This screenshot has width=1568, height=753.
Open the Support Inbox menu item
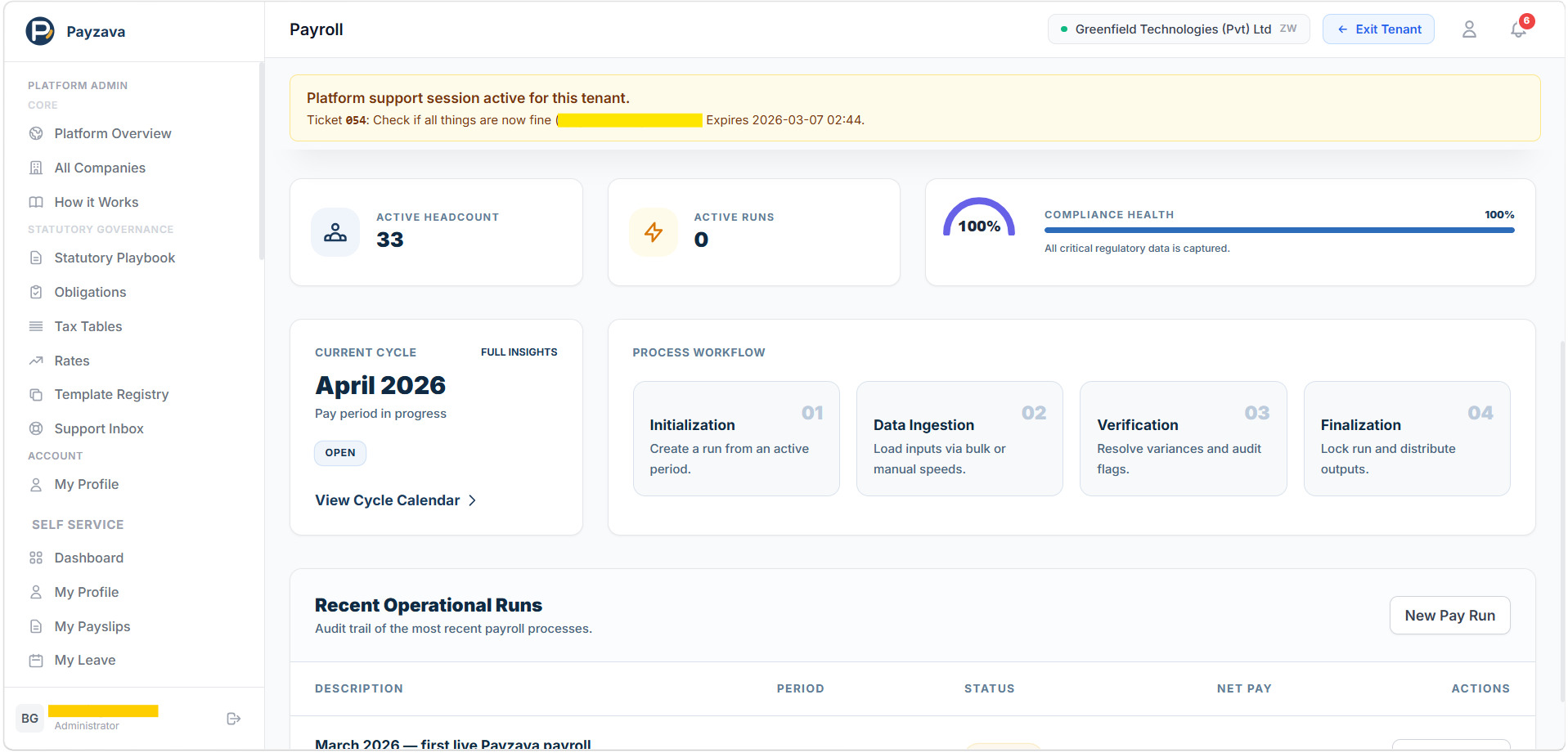pos(99,428)
